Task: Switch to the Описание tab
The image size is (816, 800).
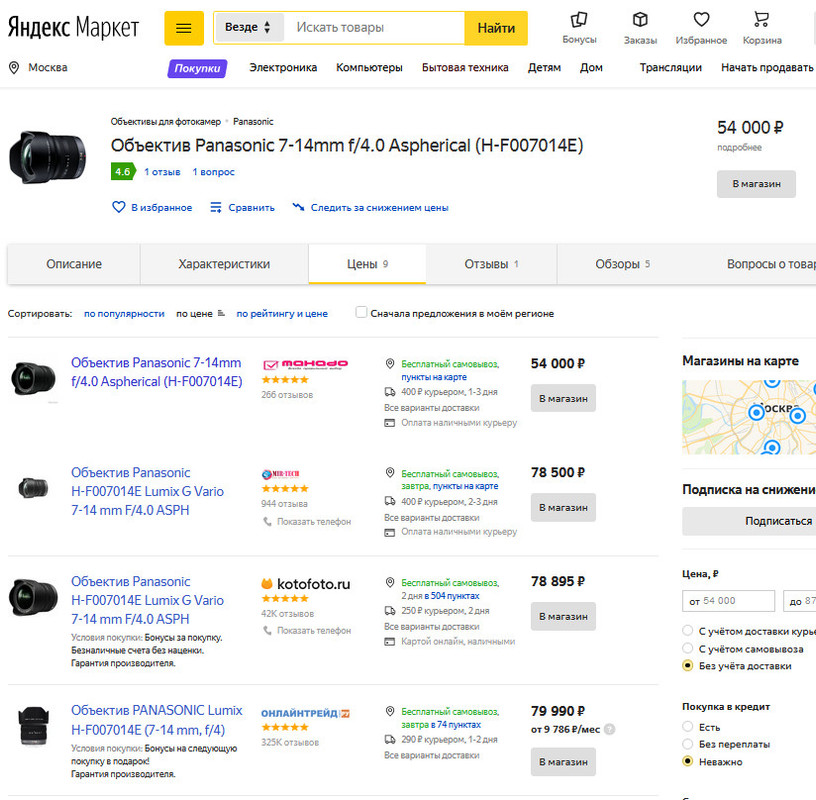Action: point(74,264)
